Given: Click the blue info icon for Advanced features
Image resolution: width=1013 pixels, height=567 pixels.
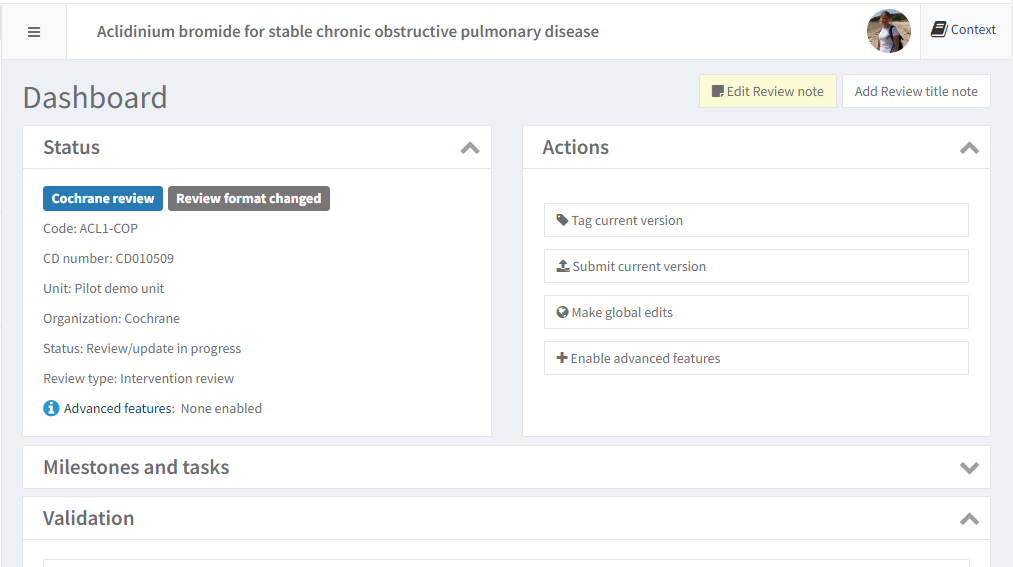Looking at the screenshot, I should point(51,408).
